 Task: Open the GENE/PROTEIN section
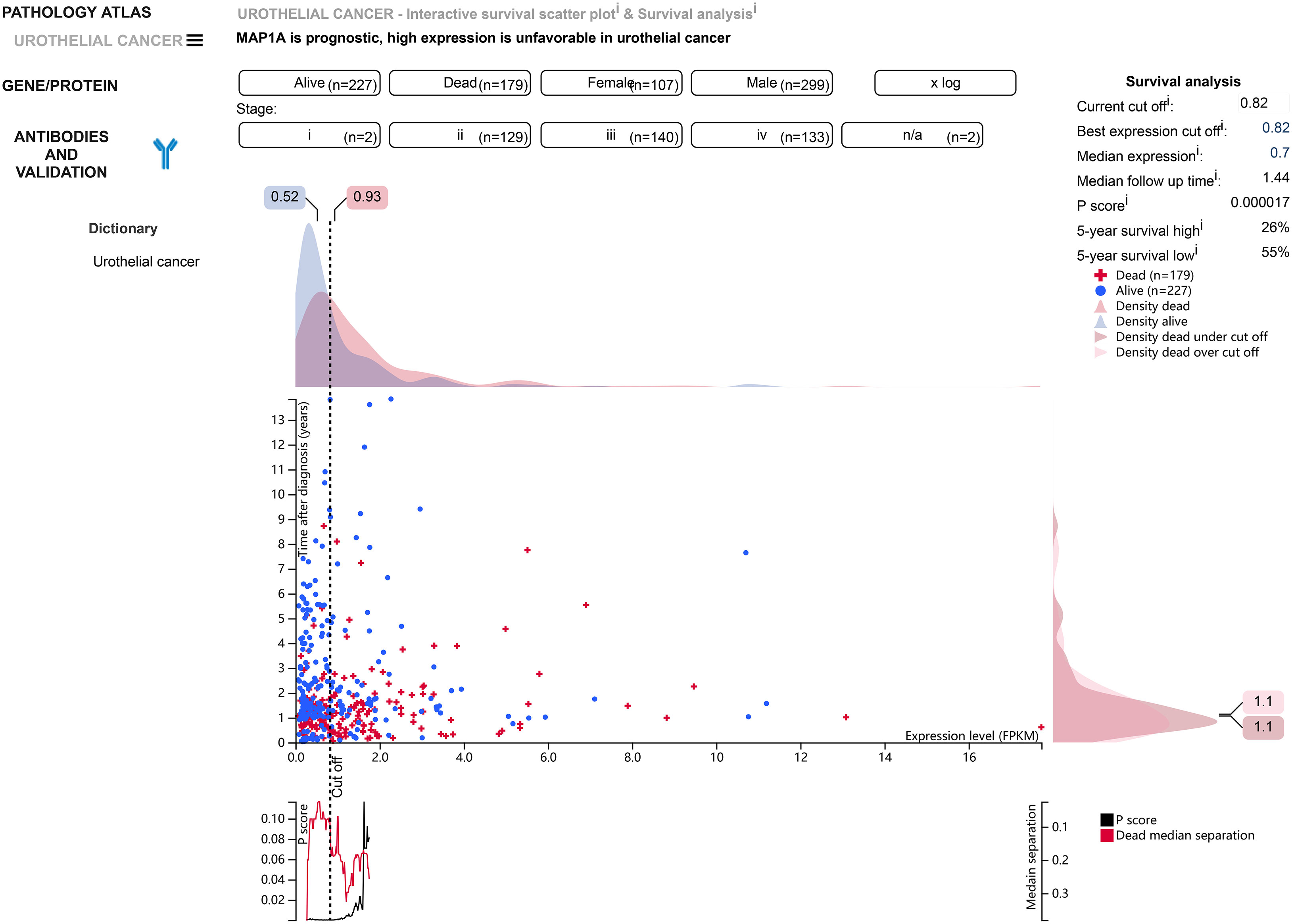click(60, 85)
